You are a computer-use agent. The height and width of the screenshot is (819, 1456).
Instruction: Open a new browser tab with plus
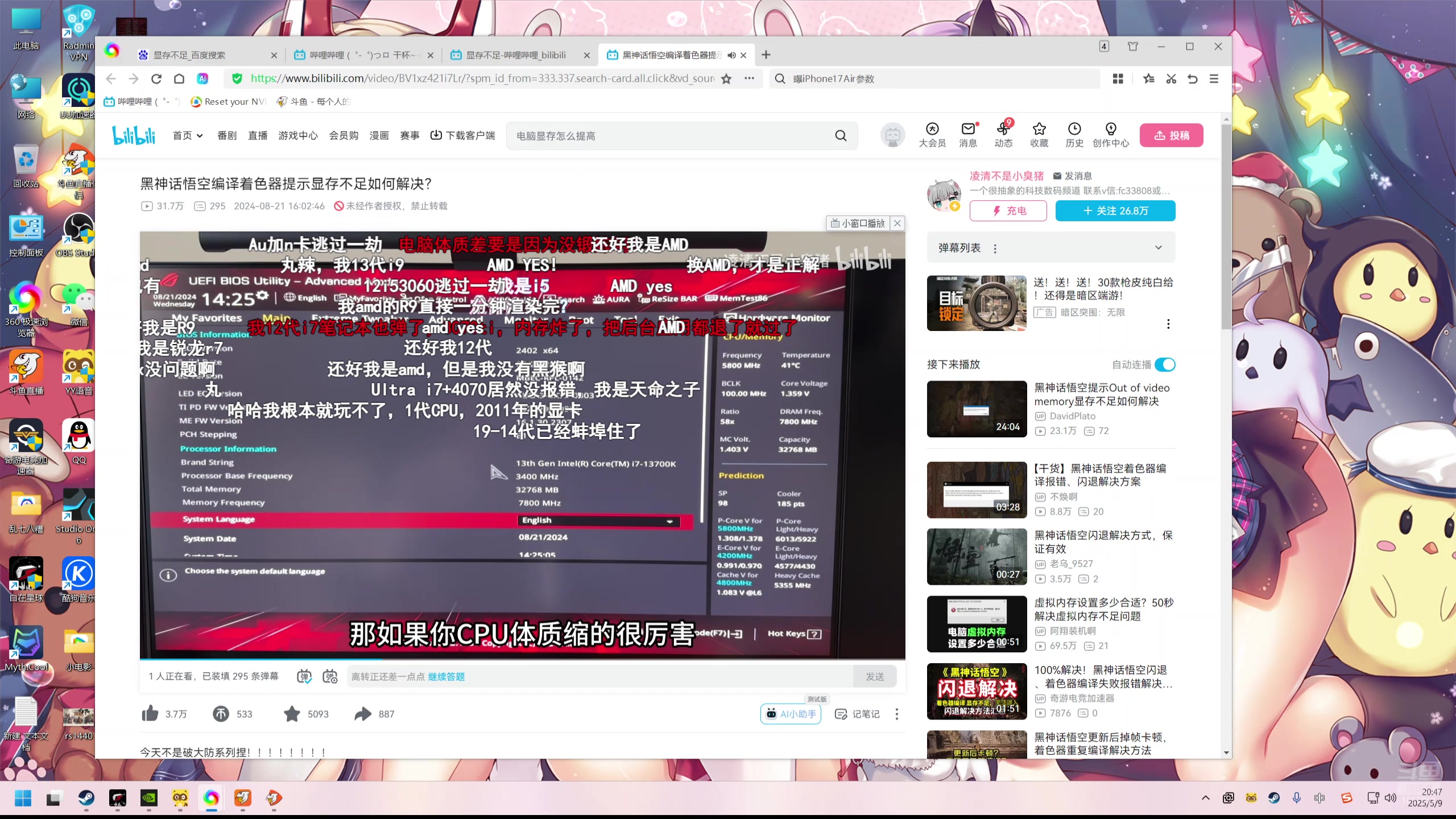(766, 55)
